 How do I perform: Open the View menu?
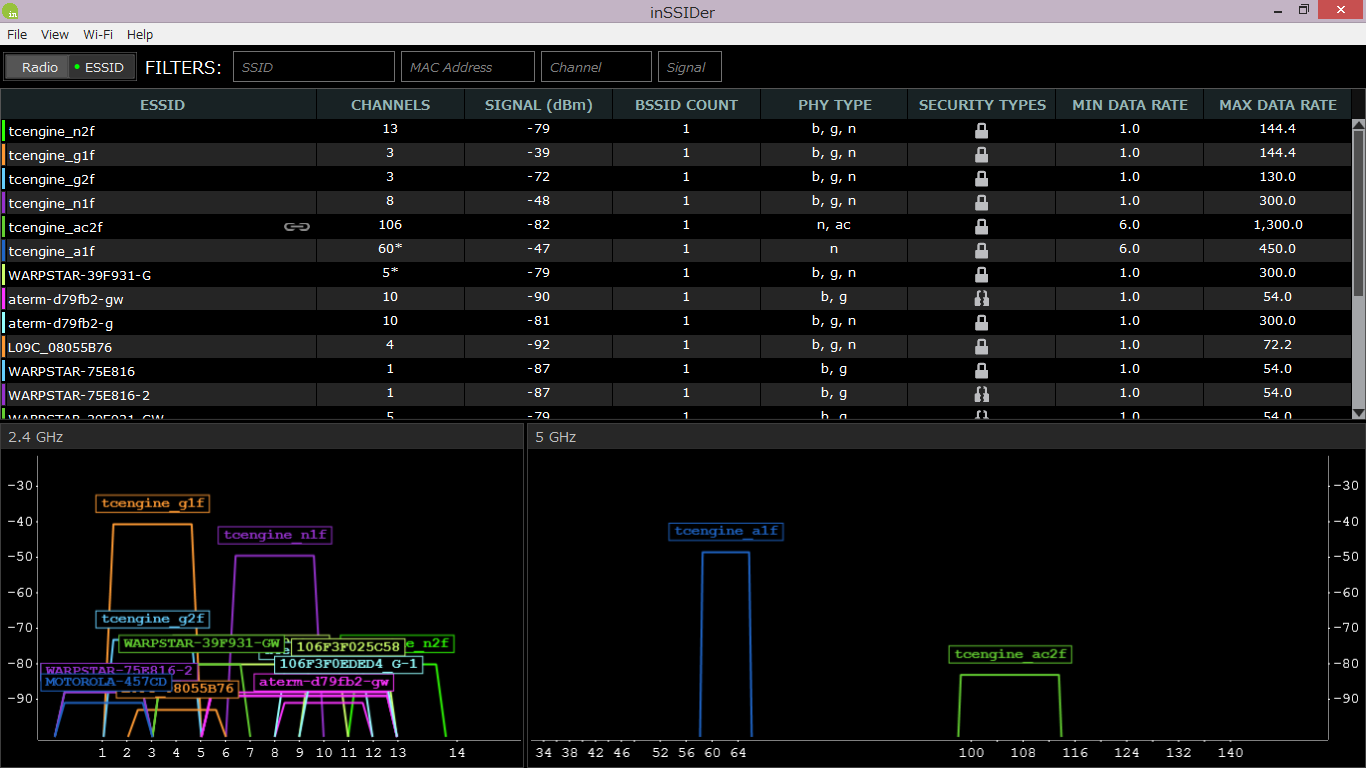click(55, 34)
